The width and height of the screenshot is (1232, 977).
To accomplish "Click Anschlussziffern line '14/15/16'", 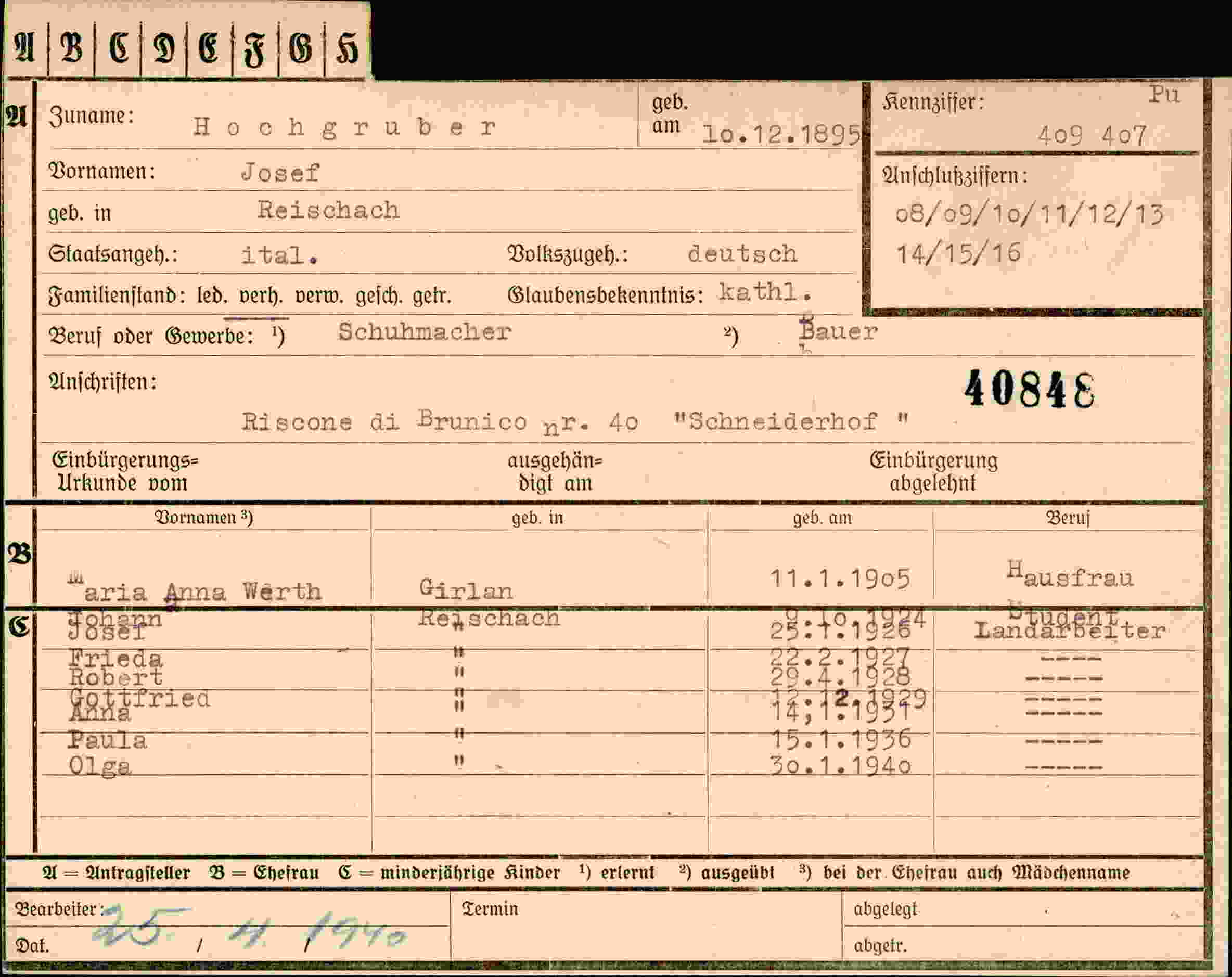I will coord(958,254).
